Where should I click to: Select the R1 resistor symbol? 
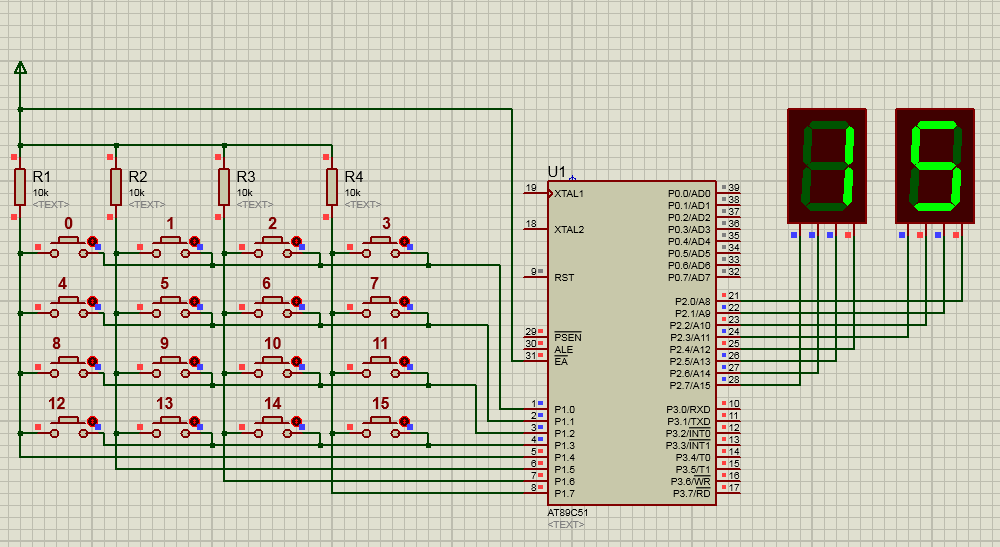pyautogui.click(x=20, y=187)
